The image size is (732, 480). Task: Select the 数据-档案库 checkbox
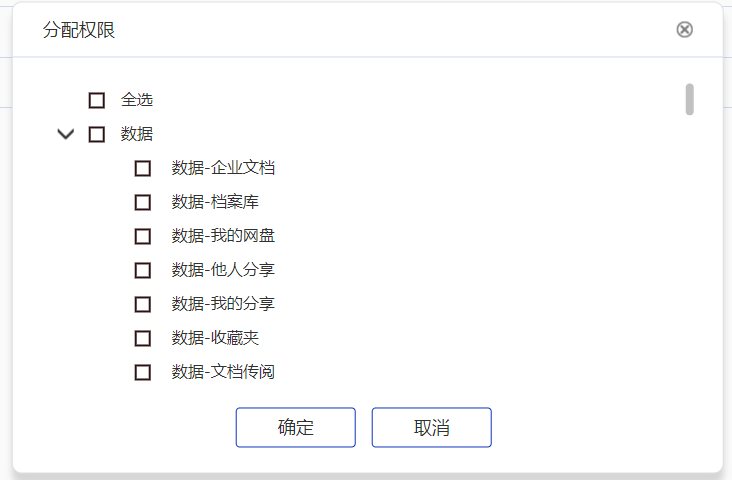[x=142, y=203]
